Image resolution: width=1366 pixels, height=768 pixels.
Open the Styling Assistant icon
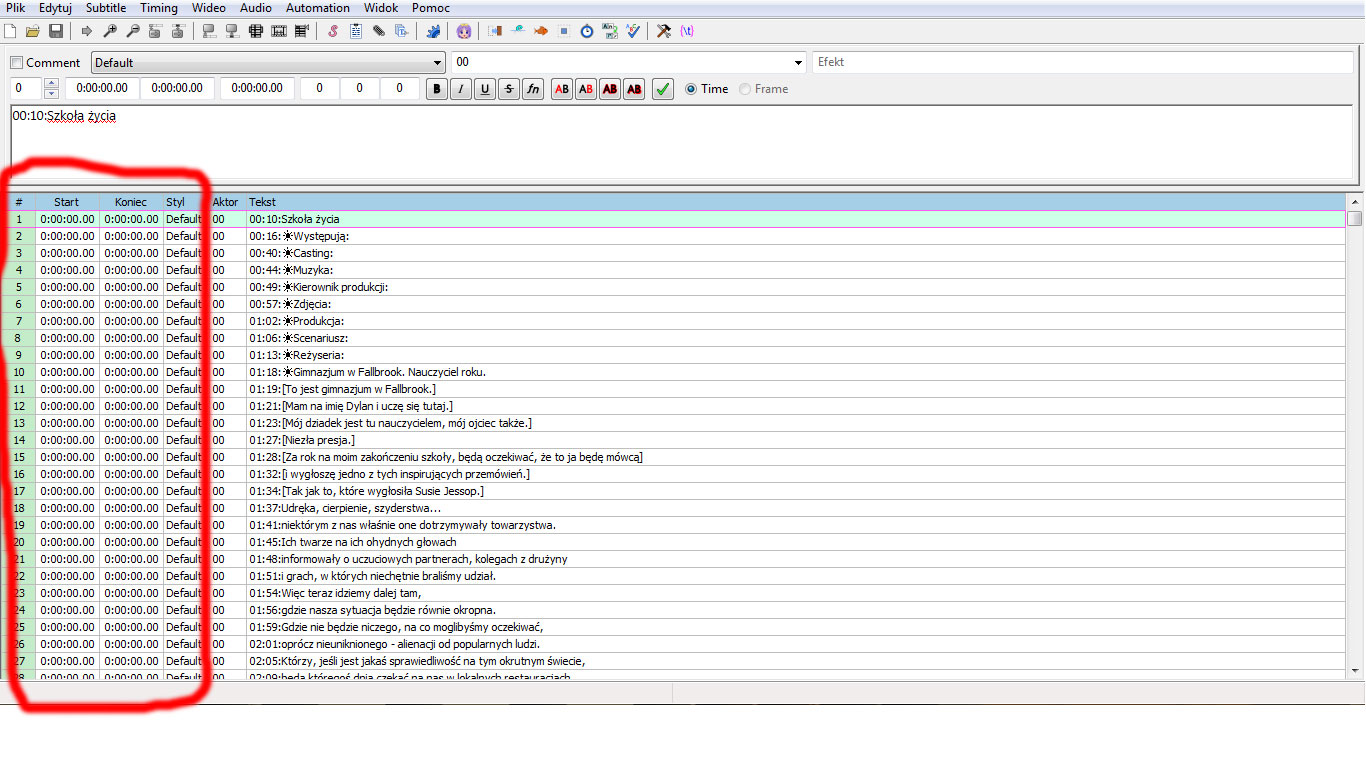tap(518, 31)
